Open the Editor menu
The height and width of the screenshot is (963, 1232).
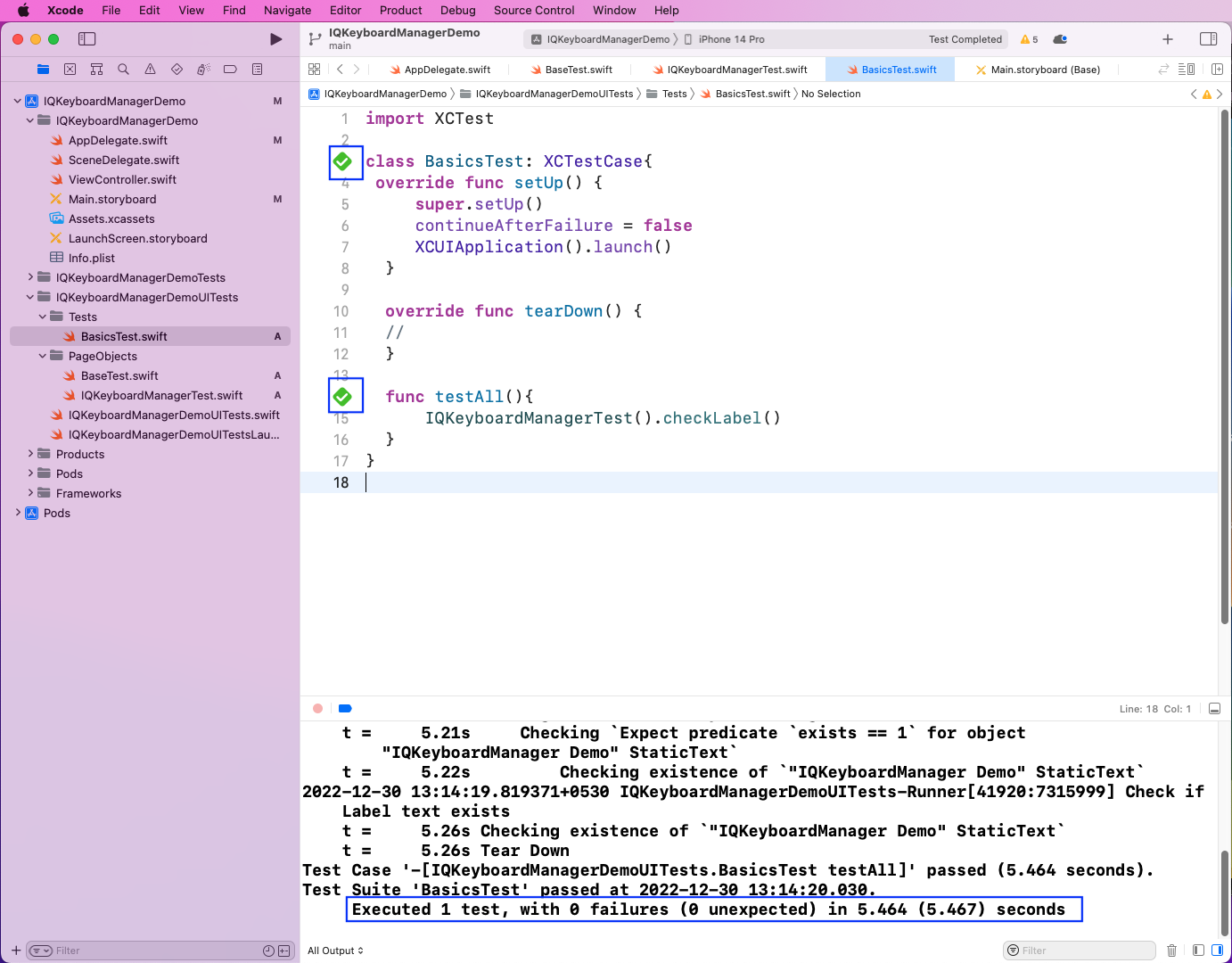click(x=346, y=11)
